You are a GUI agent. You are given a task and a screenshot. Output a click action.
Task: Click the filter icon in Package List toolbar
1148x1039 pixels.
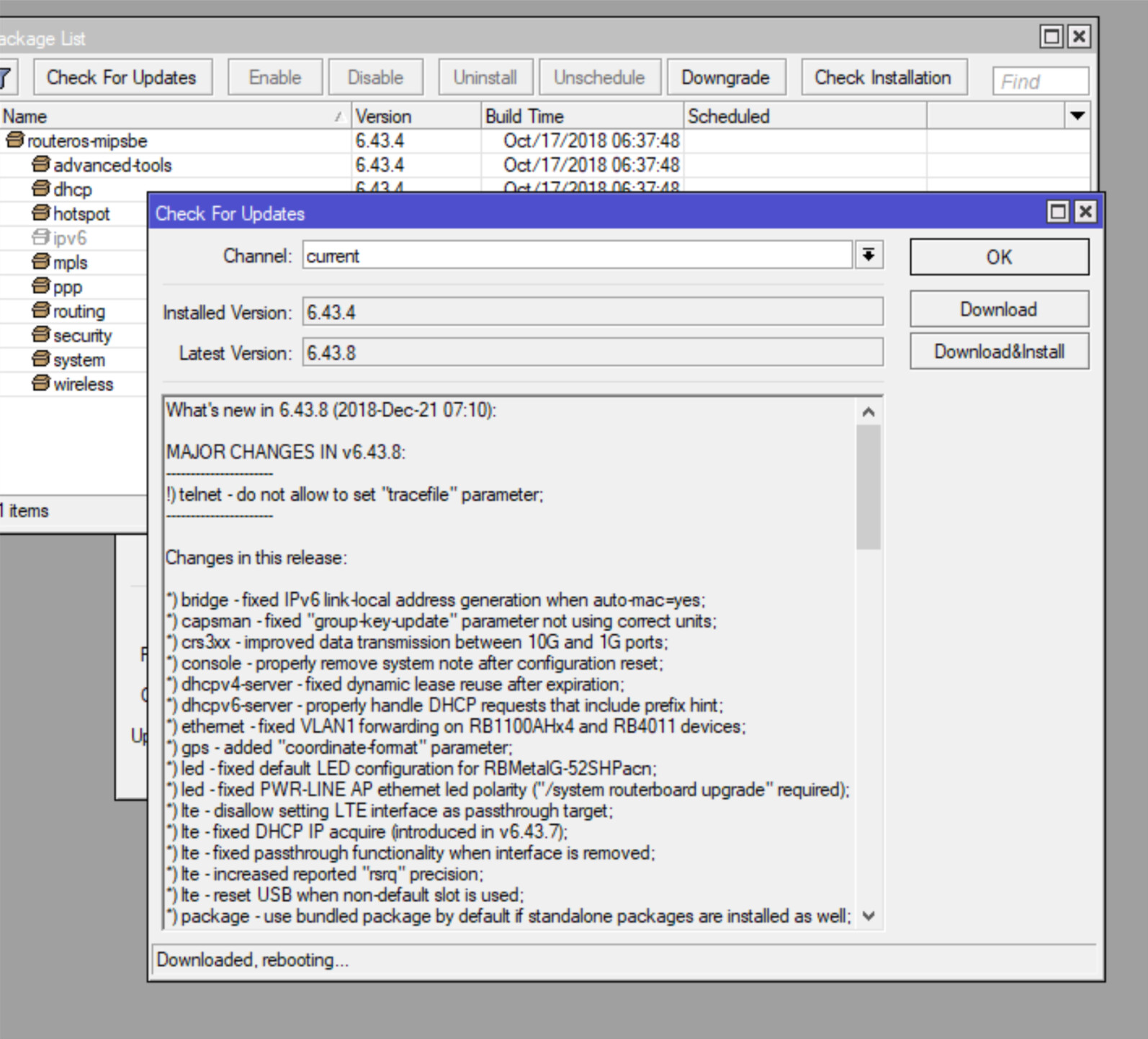pyautogui.click(x=7, y=77)
